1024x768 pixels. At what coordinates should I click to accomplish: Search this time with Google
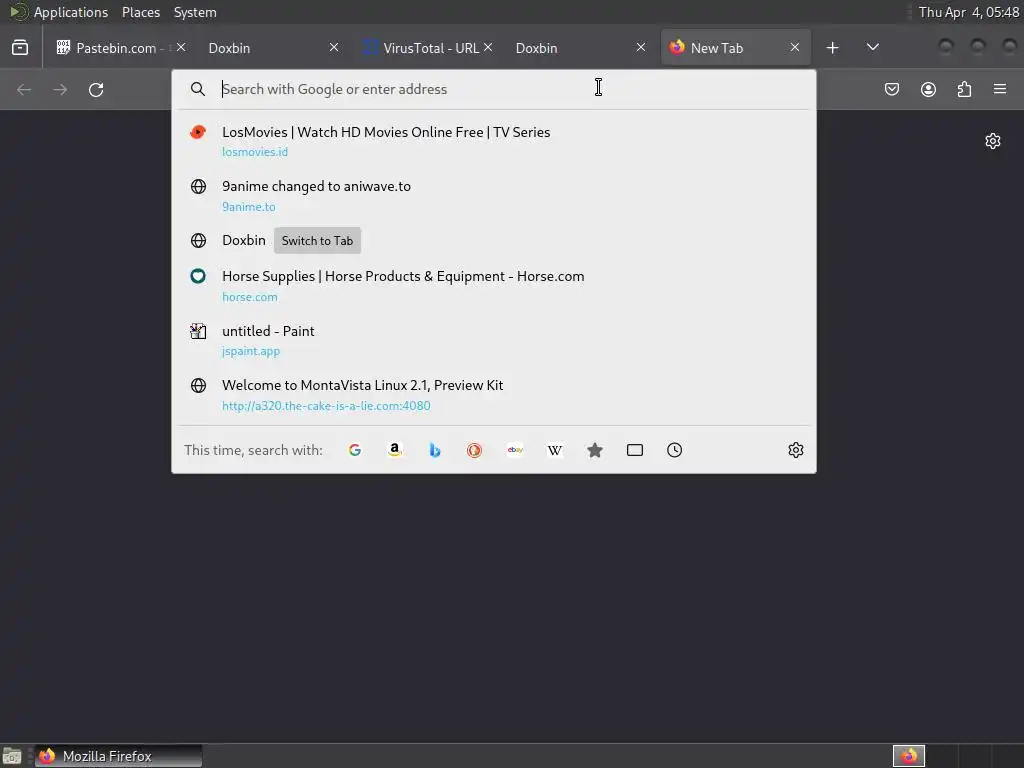tap(355, 450)
